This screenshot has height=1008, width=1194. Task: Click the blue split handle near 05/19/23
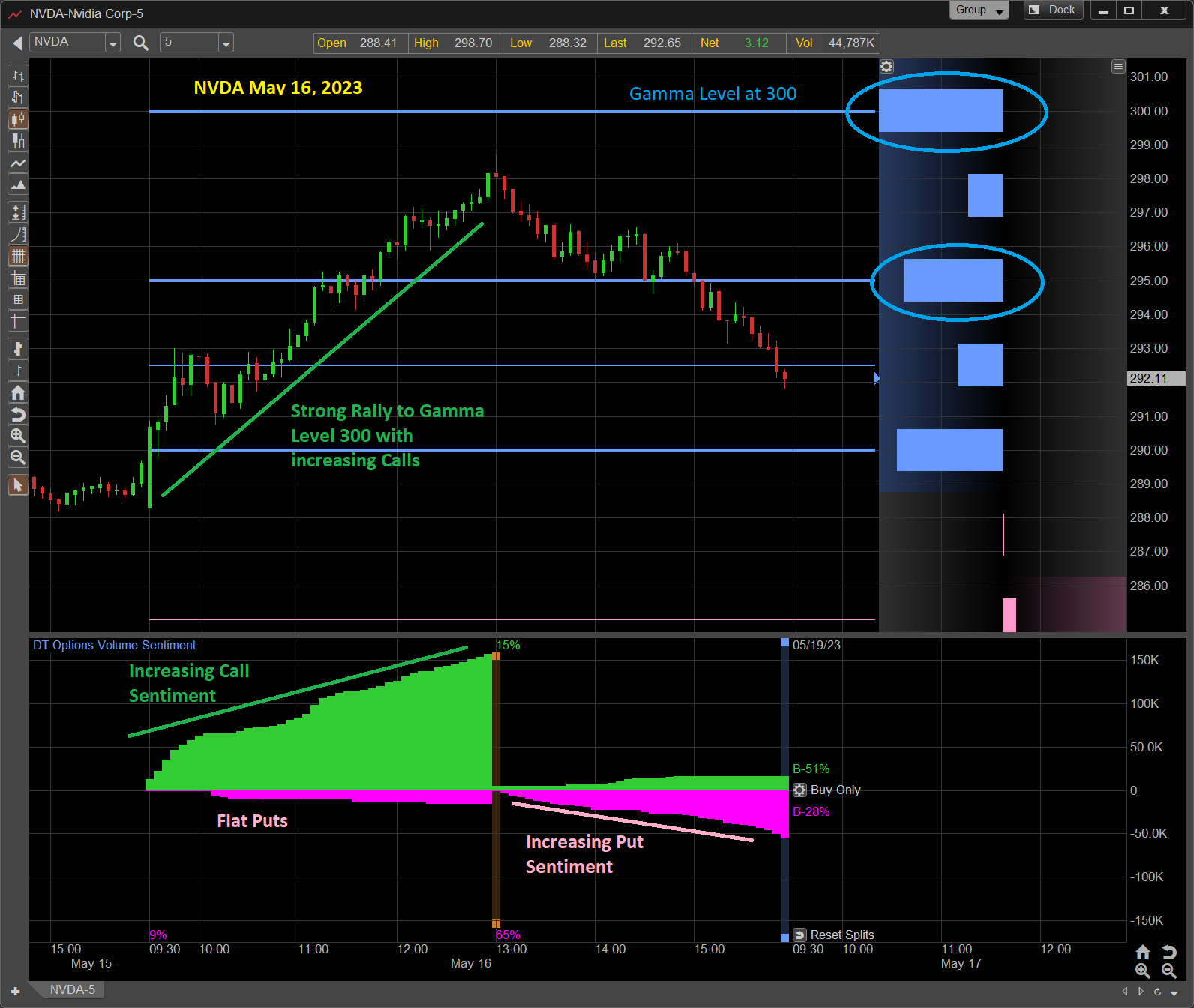pos(784,643)
